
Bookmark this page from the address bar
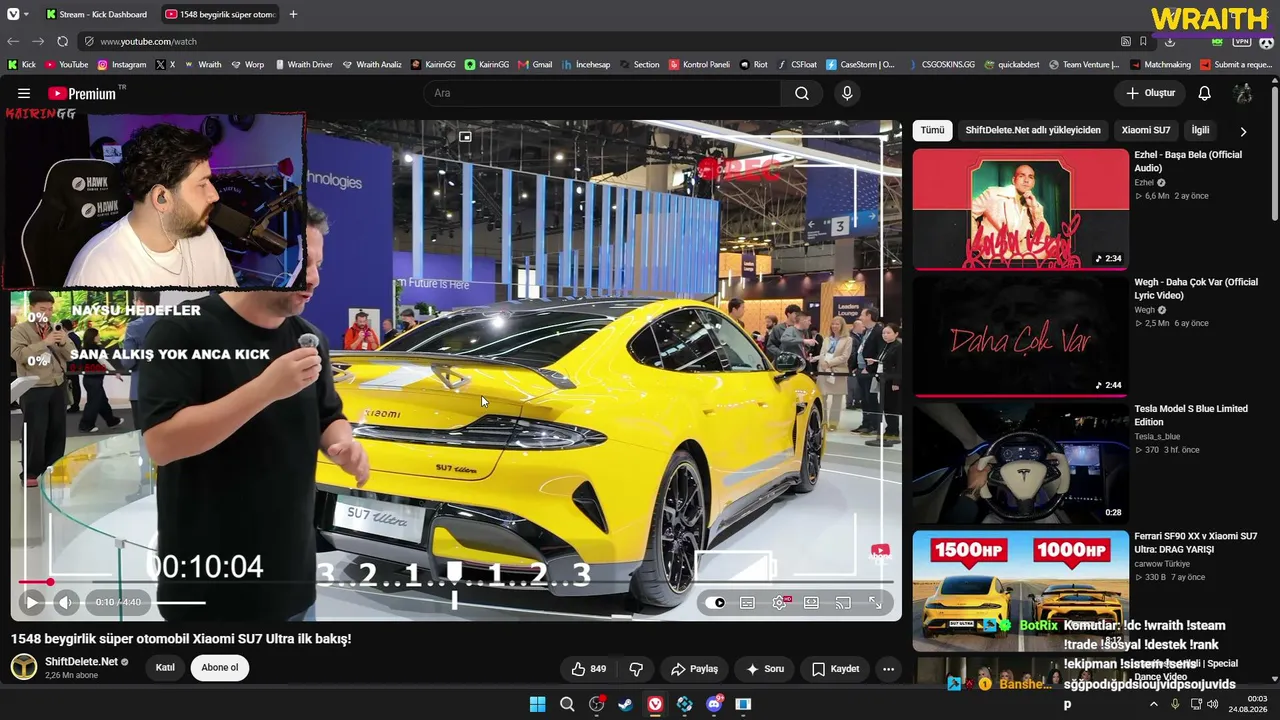(1143, 41)
